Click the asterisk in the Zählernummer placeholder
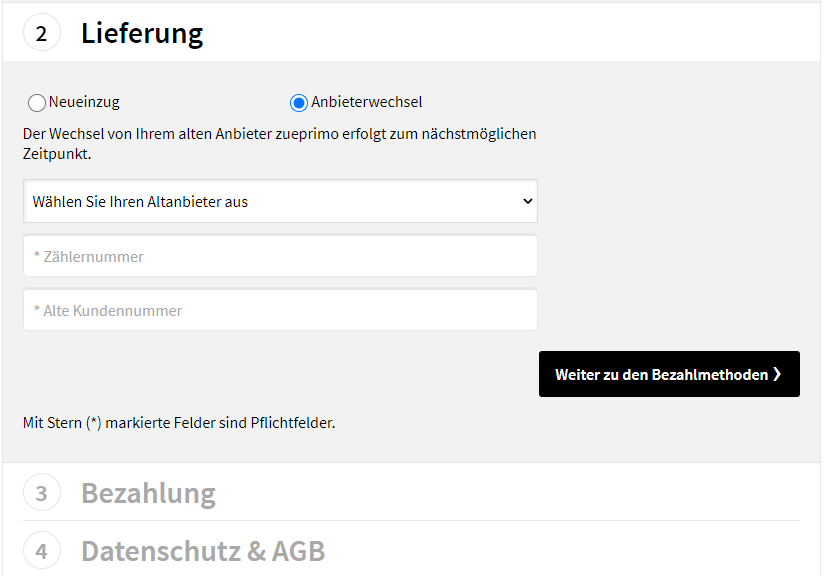825x576 pixels. [x=36, y=256]
